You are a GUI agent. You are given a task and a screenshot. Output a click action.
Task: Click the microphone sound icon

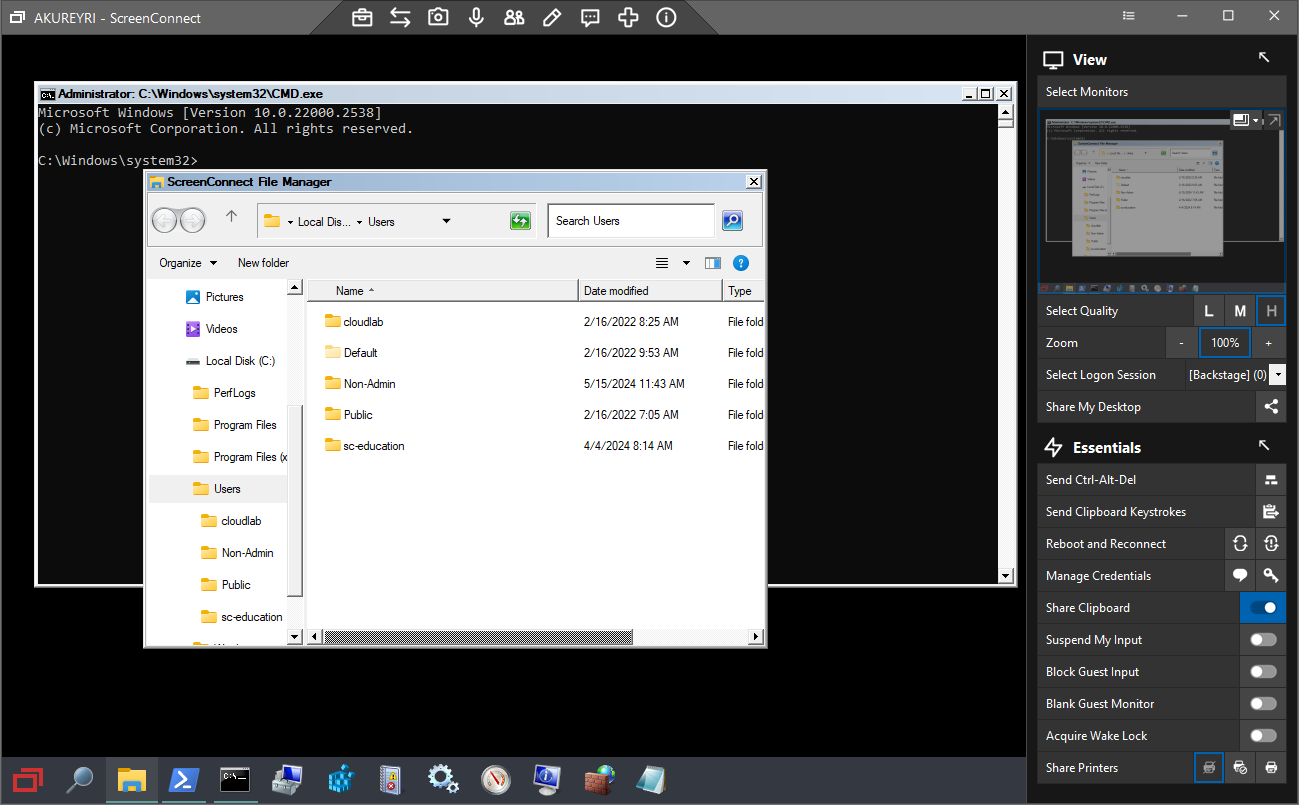pyautogui.click(x=476, y=17)
